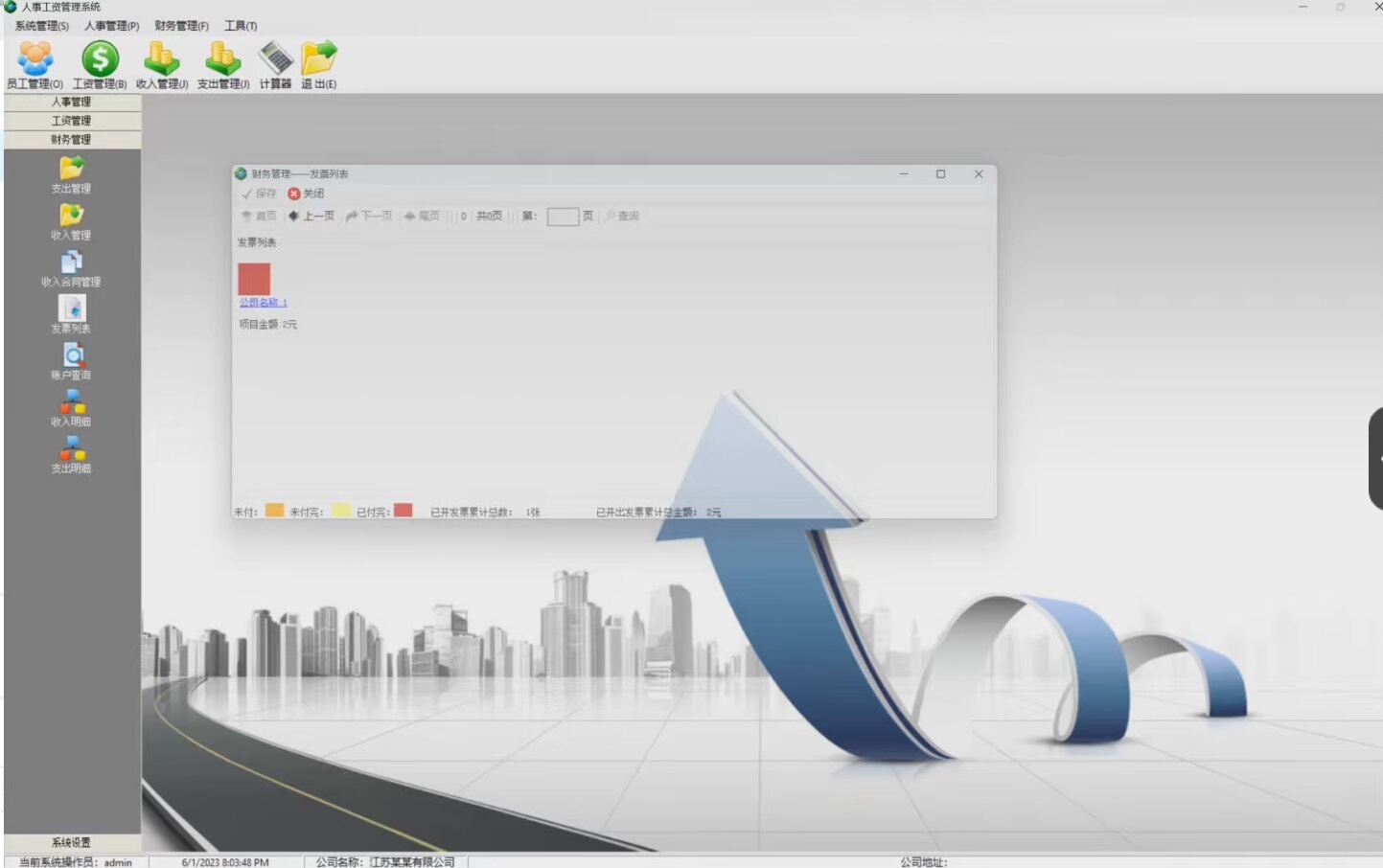Open the 财务管理(F) menu

182,26
